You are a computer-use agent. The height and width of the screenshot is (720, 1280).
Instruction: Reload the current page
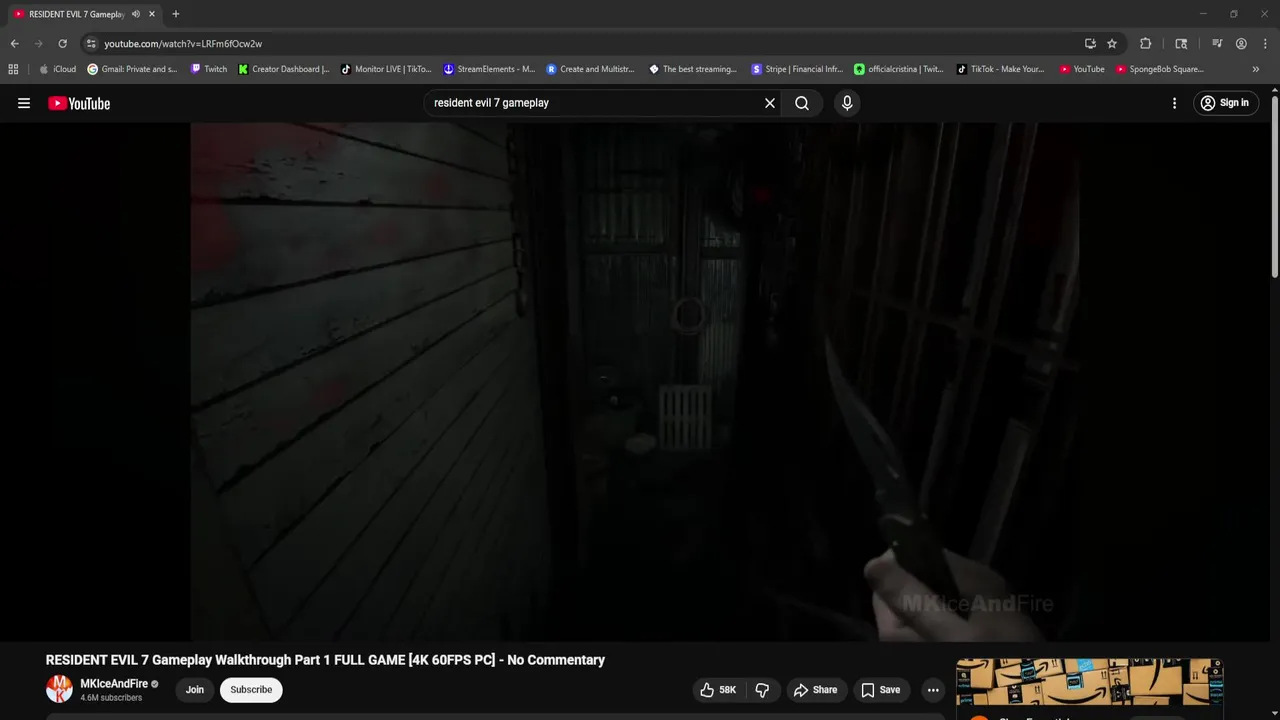coord(62,44)
